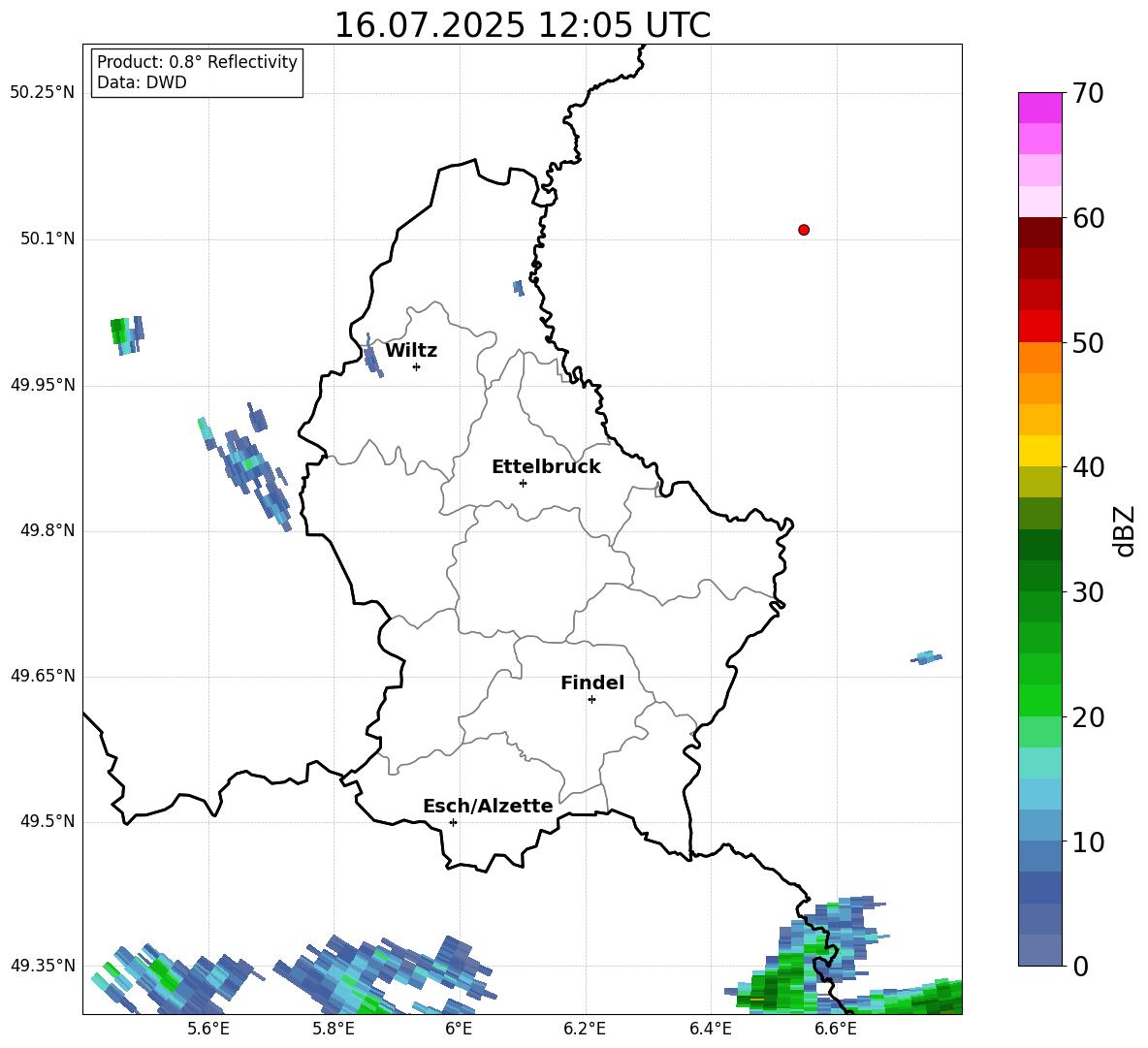Viewport: 1148px width, 1048px height.
Task: Click the title '16.07.2025 12:05 UTC'
Action: (522, 25)
